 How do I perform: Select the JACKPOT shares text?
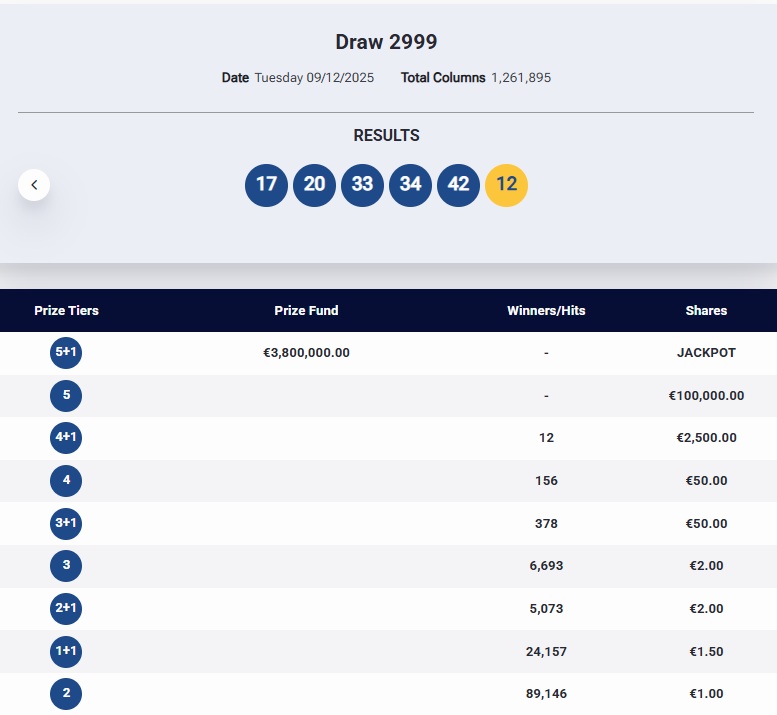[x=706, y=353]
